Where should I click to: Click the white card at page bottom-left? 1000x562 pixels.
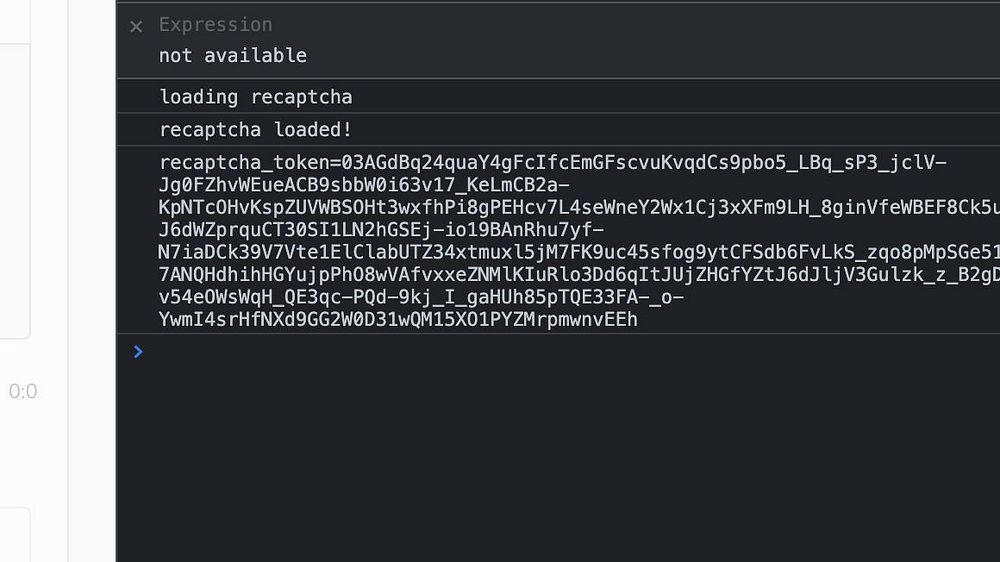pyautogui.click(x=15, y=535)
